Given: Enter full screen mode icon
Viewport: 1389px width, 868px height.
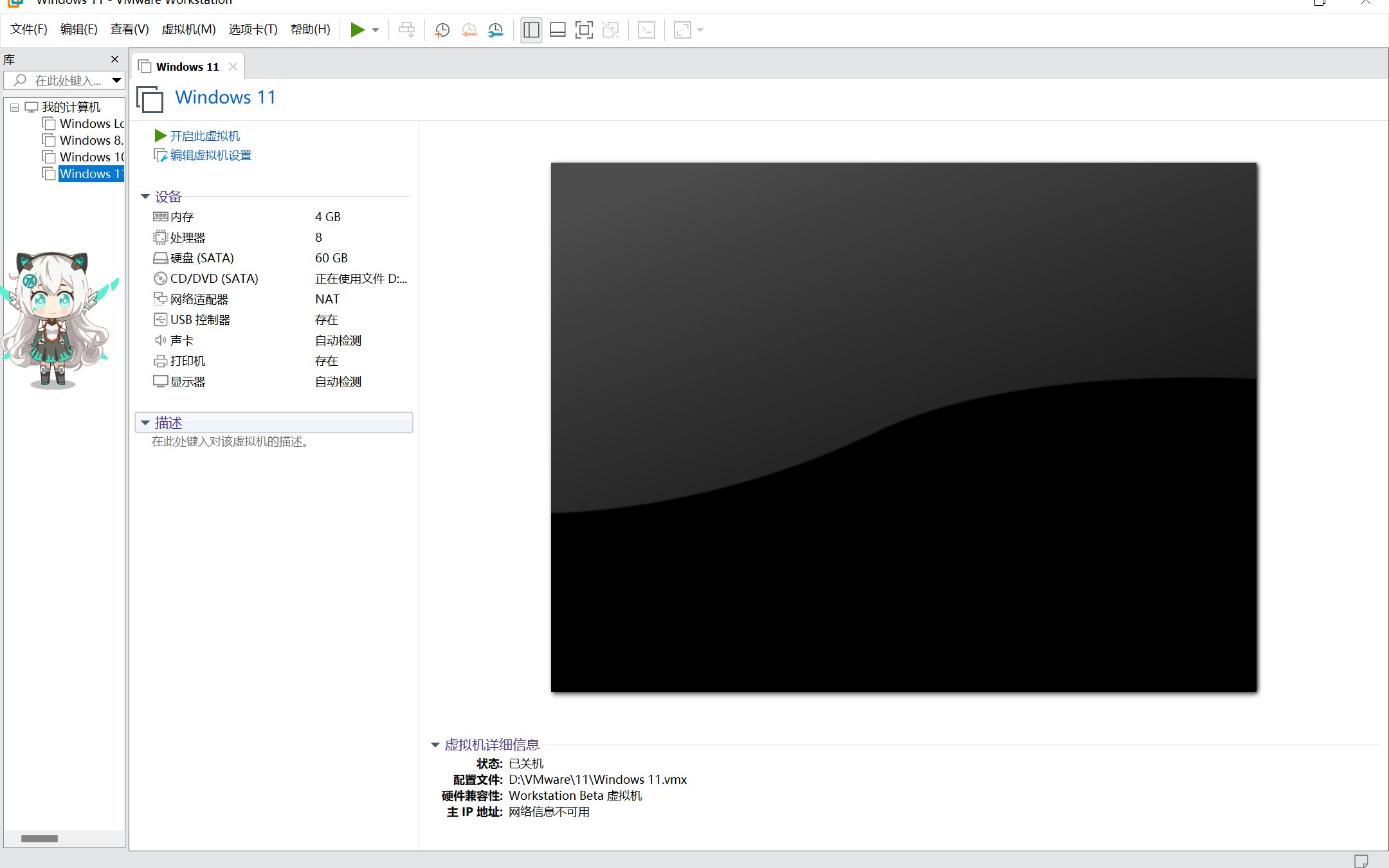Looking at the screenshot, I should click(x=584, y=30).
